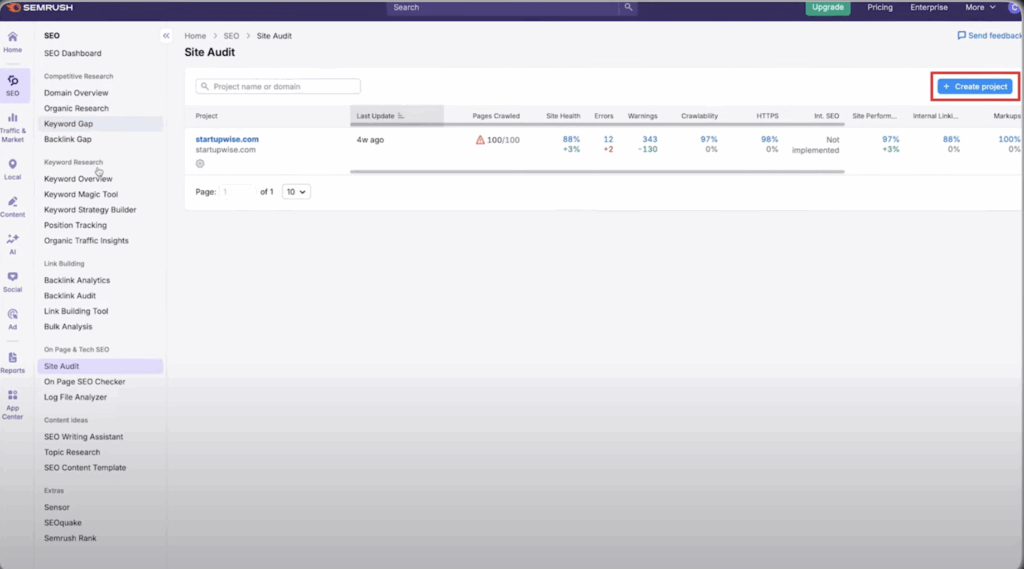Open SEO Writing Assistant
Screen dimensions: 1024x569
pos(84,437)
